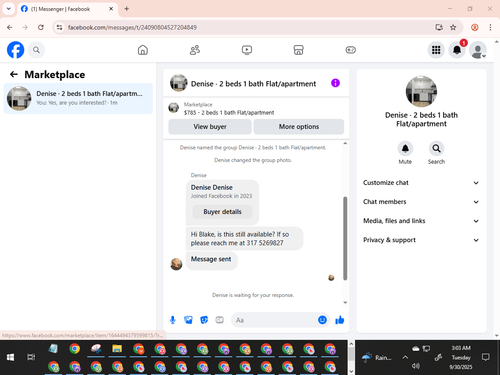Click the chat header group title
This screenshot has height=375, width=500.
(x=253, y=84)
